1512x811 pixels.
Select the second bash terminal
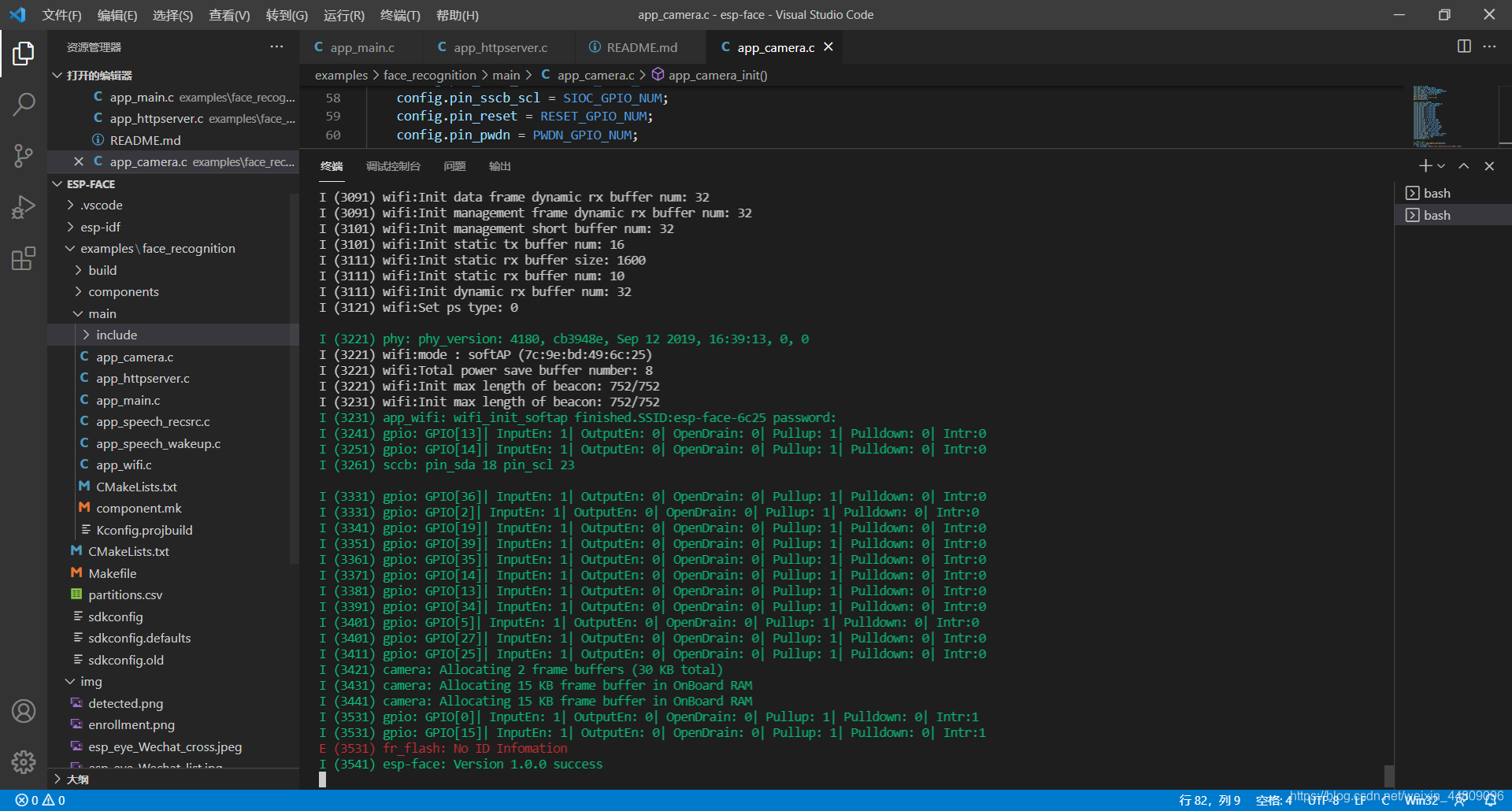coord(1453,215)
